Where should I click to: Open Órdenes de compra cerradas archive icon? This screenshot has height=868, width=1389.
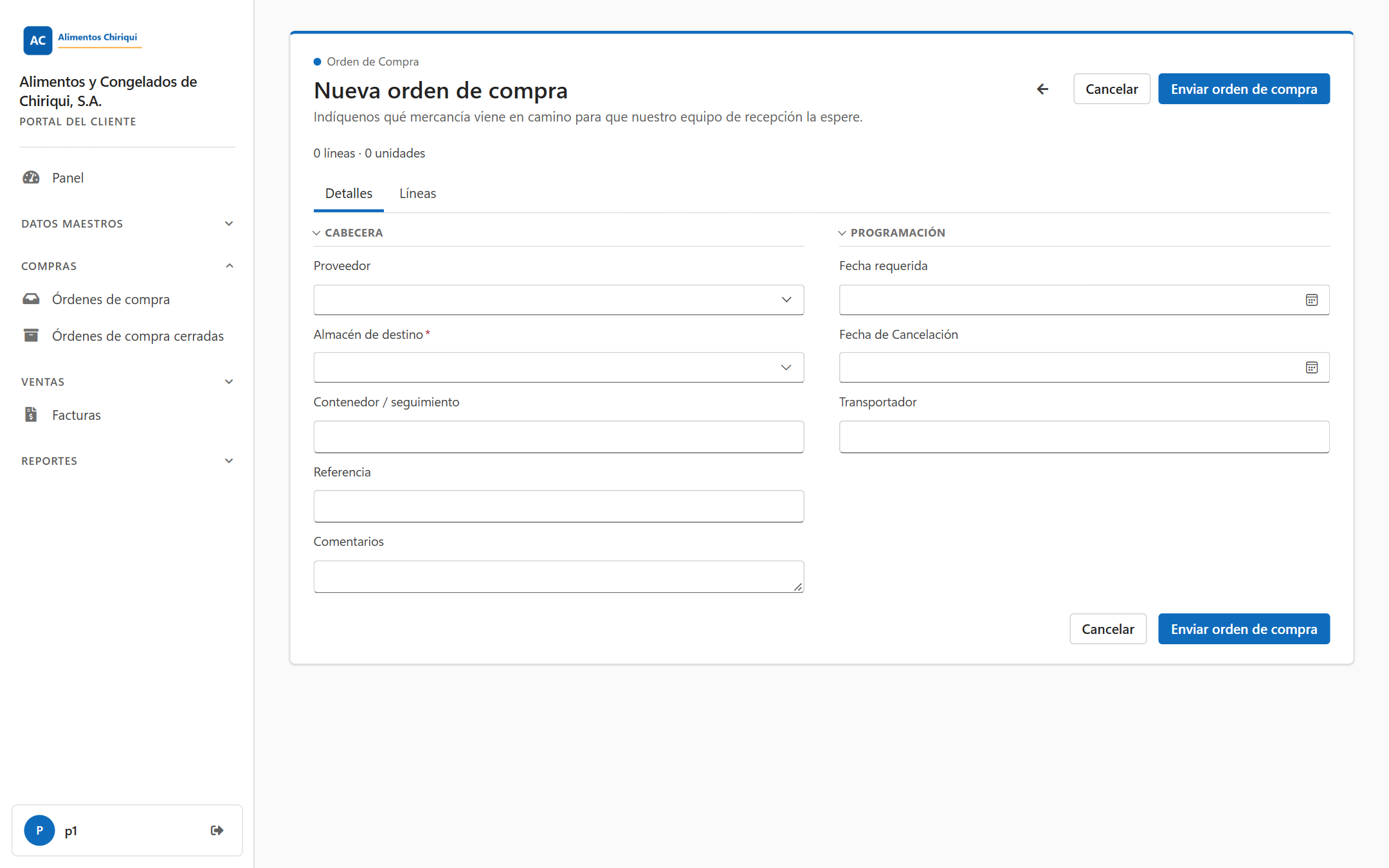coord(31,335)
